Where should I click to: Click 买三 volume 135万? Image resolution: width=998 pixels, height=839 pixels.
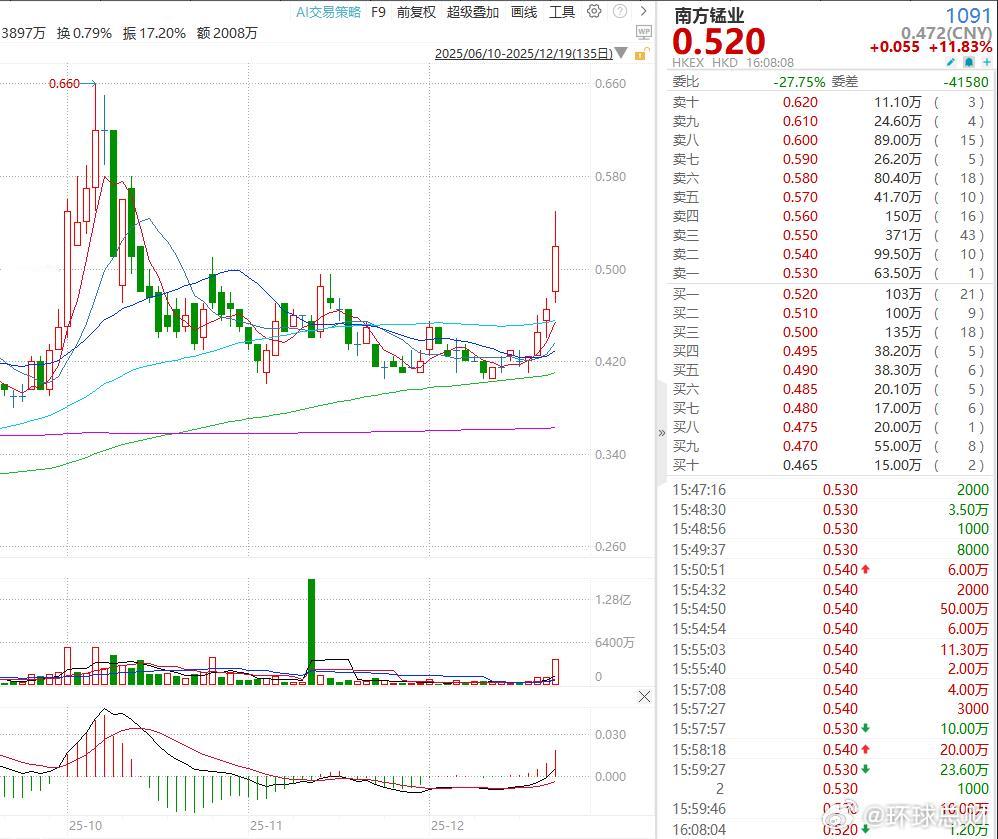click(x=903, y=332)
